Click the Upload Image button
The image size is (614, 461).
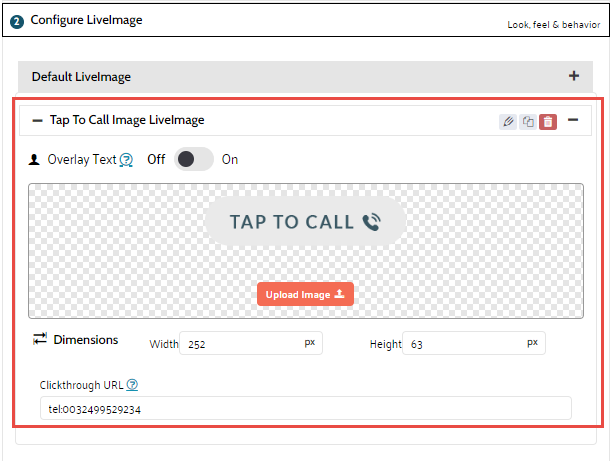[x=305, y=294]
